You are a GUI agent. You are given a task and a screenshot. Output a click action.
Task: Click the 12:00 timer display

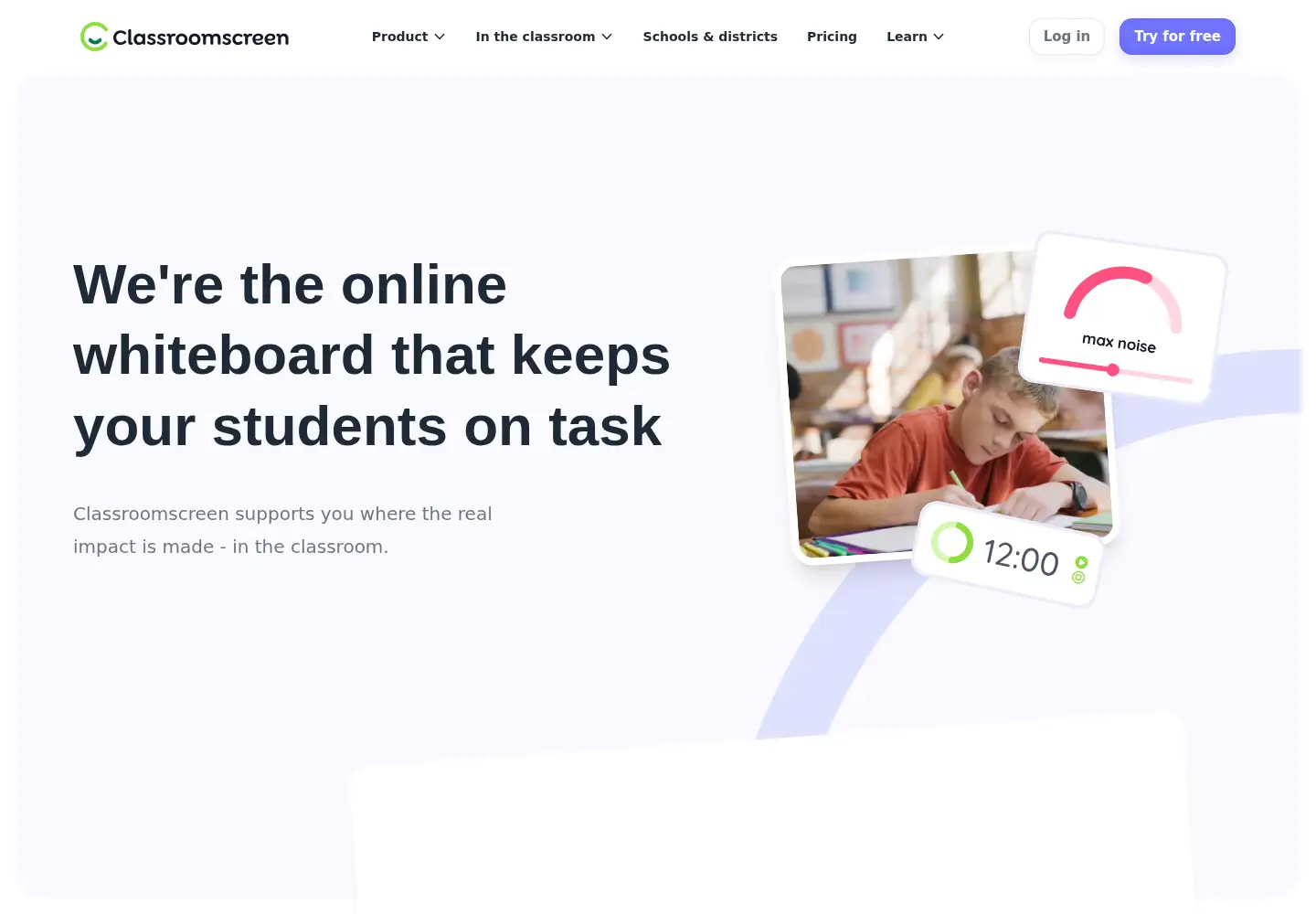(x=1021, y=558)
